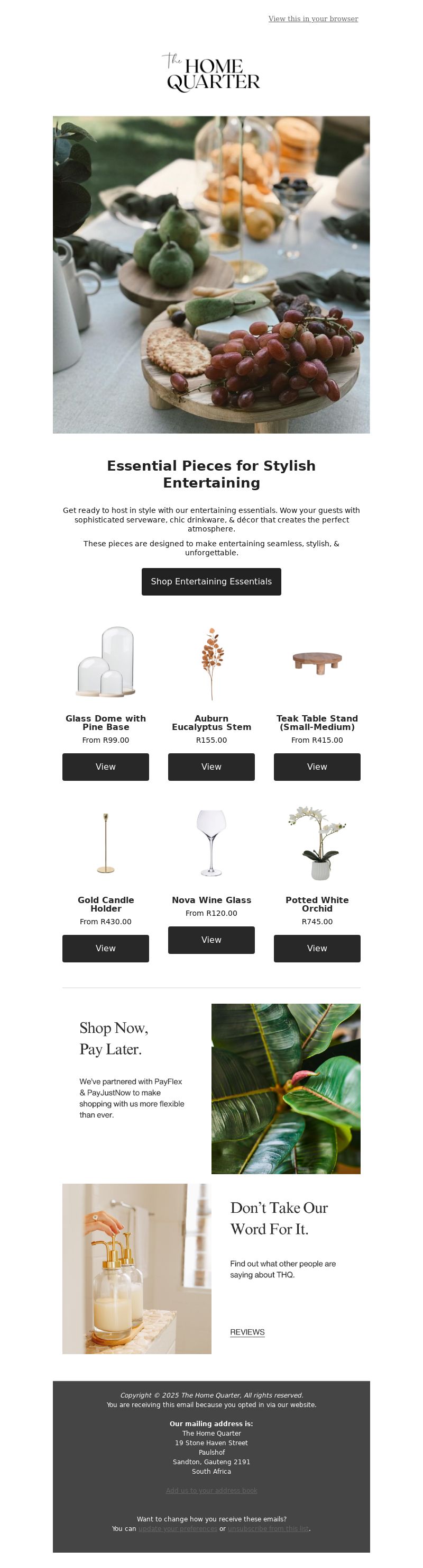Open the Home Quarter logo
423x1568 pixels.
211,72
